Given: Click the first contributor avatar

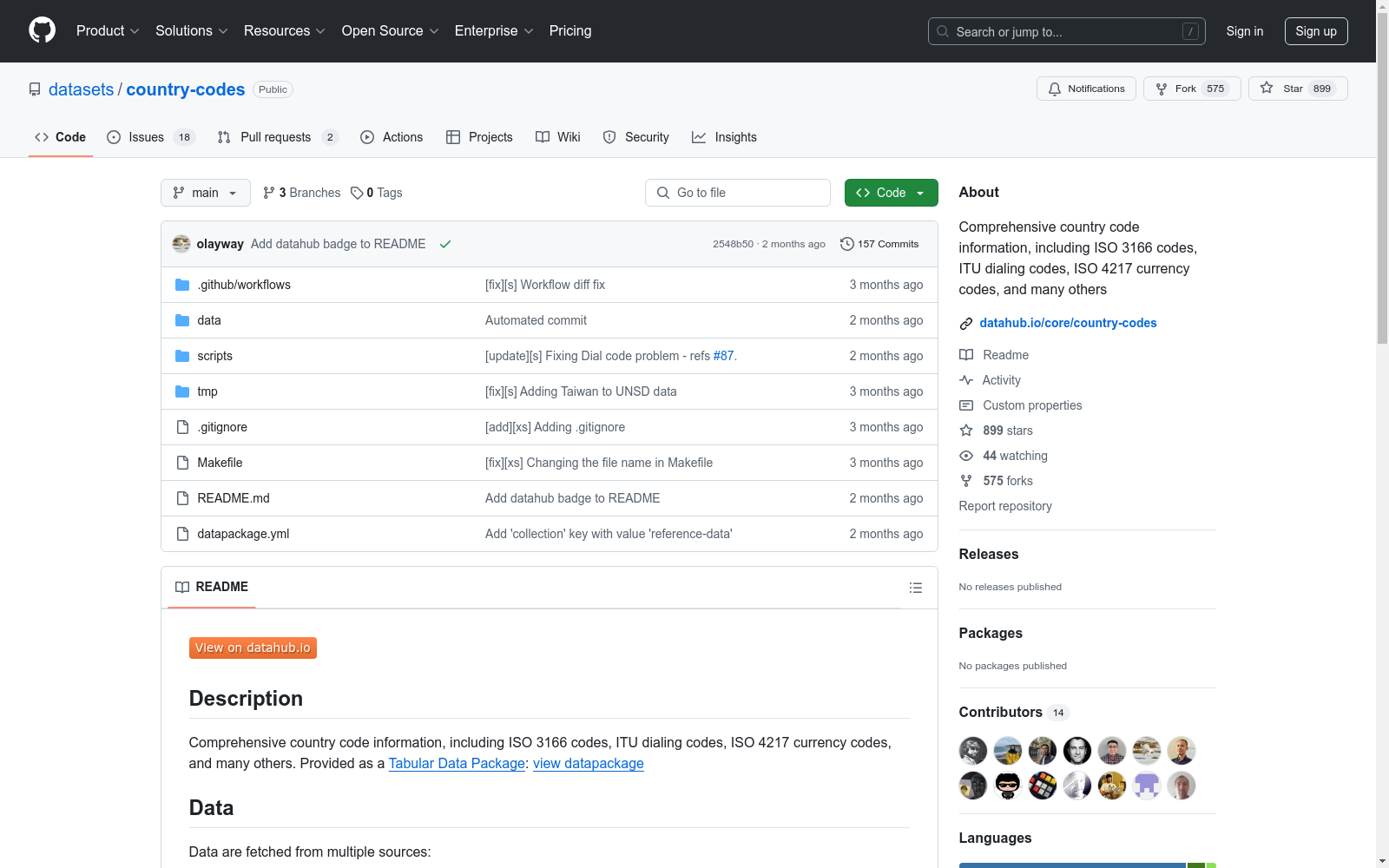Looking at the screenshot, I should coord(973,751).
